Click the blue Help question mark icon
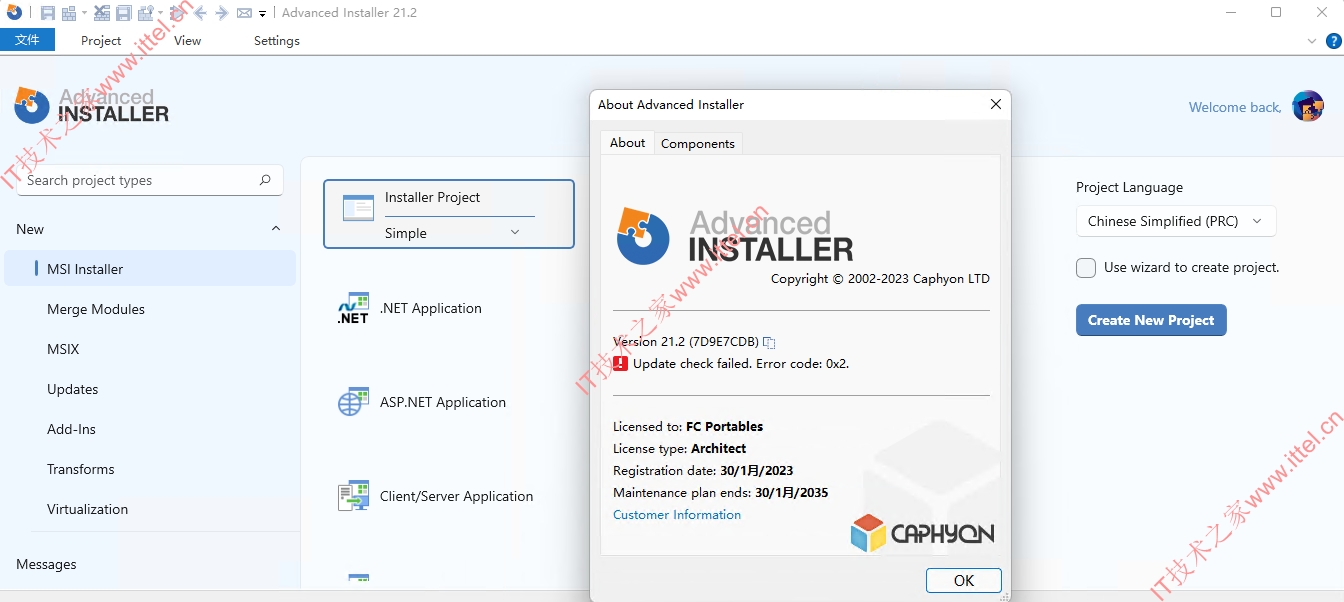 click(x=1333, y=41)
